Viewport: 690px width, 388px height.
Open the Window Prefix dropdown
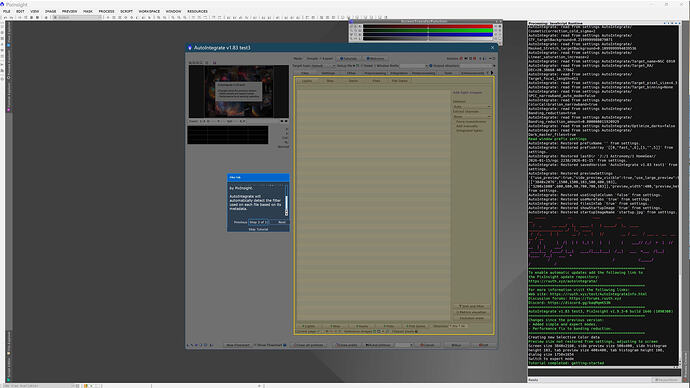coord(414,66)
